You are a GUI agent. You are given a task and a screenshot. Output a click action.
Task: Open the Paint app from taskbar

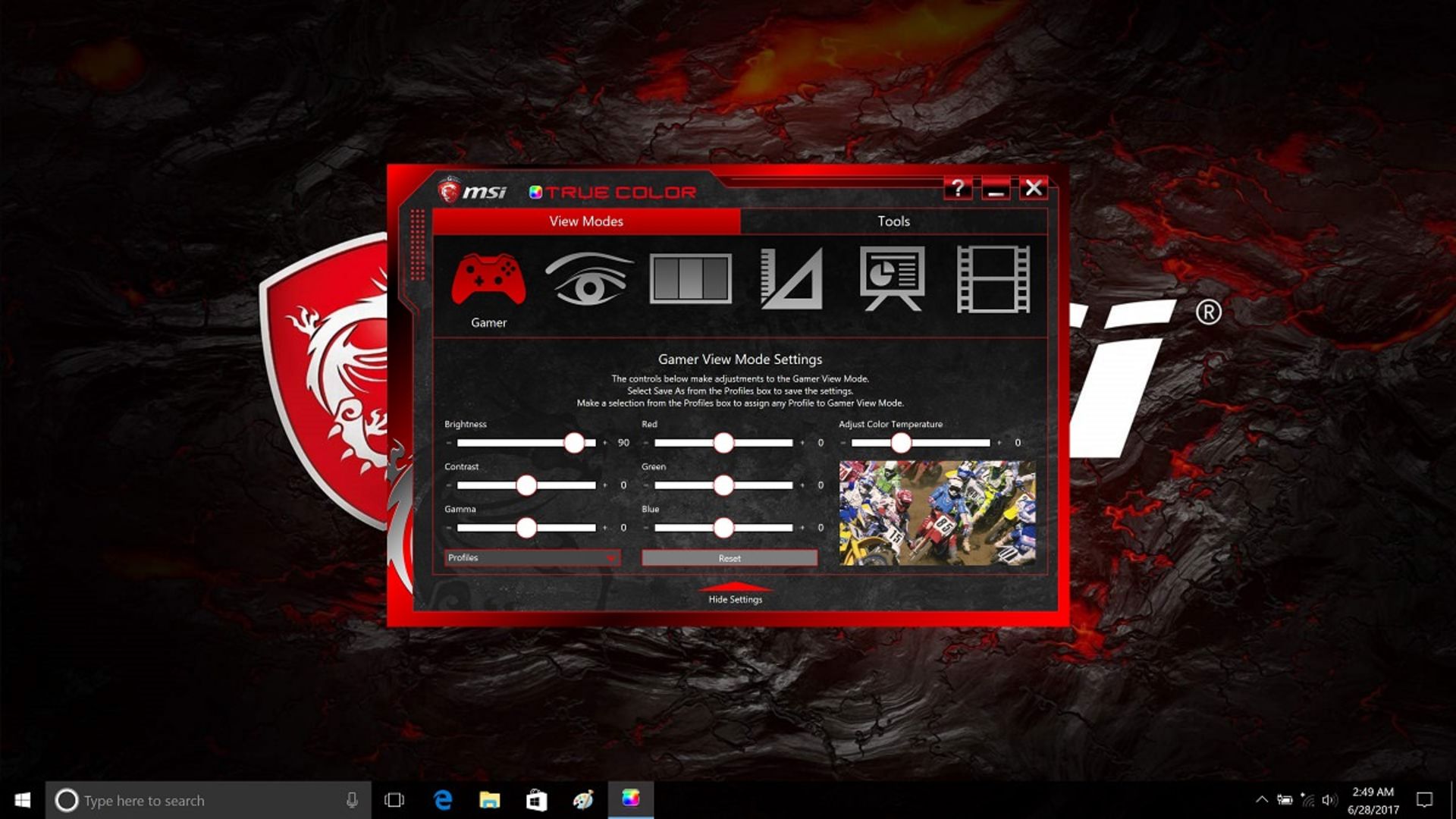583,800
